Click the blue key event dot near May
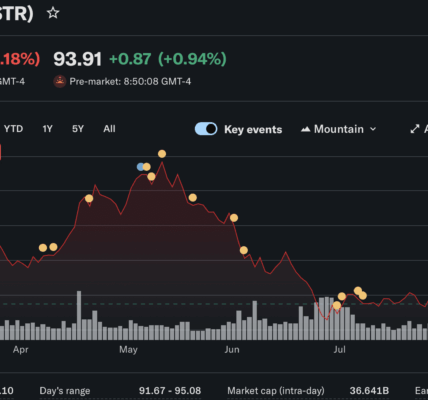The image size is (428, 400). pyautogui.click(x=141, y=167)
